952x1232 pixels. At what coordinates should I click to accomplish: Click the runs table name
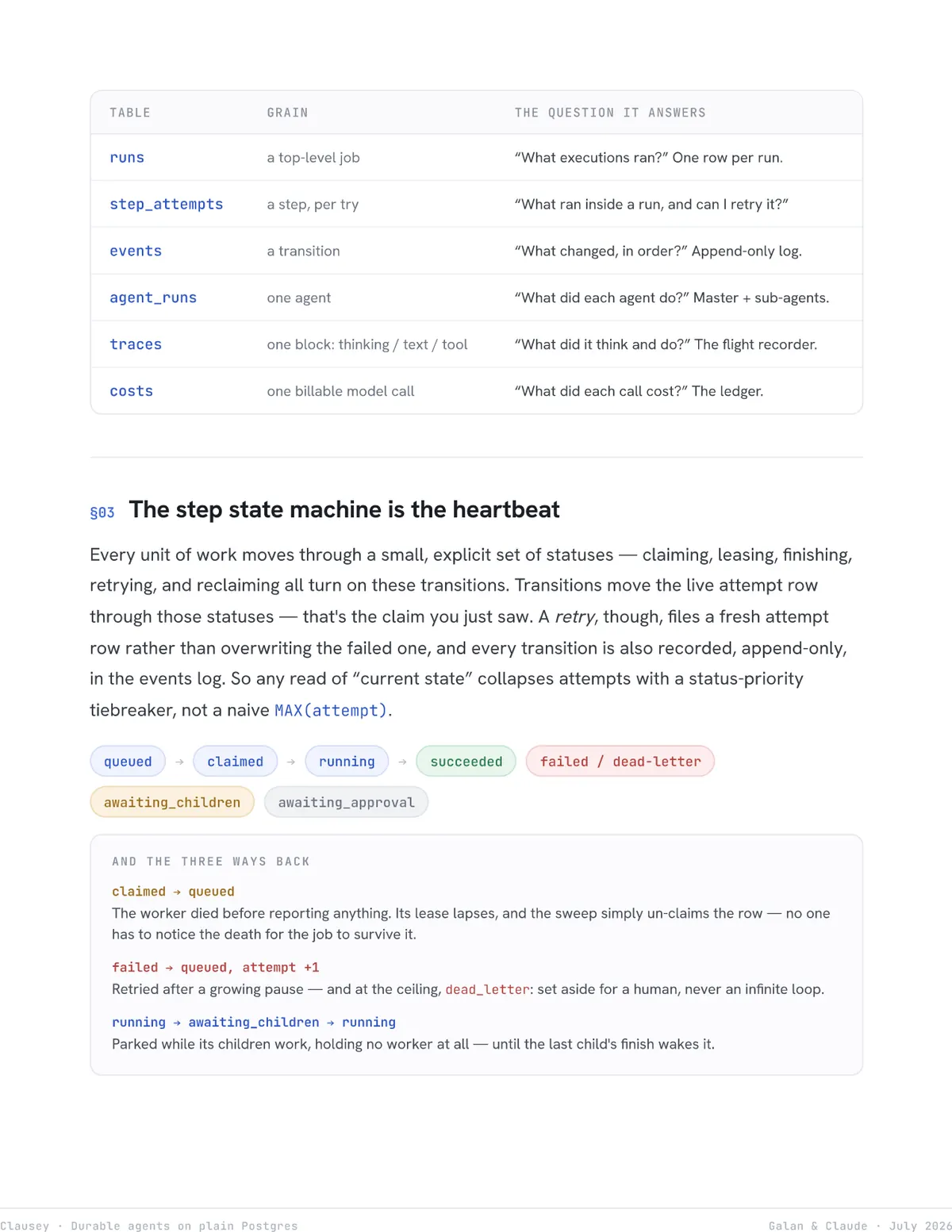pos(127,158)
